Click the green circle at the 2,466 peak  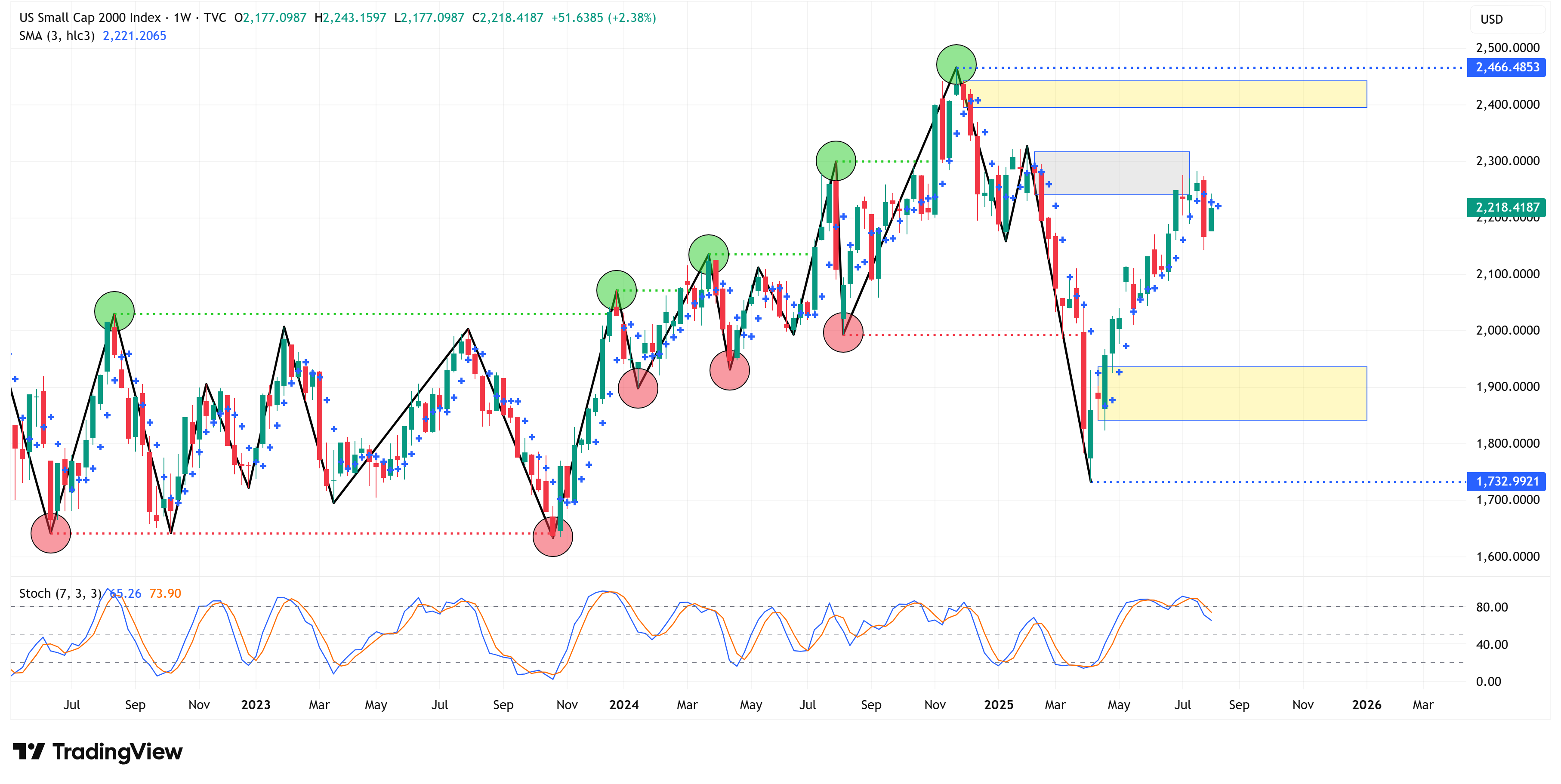click(x=956, y=65)
